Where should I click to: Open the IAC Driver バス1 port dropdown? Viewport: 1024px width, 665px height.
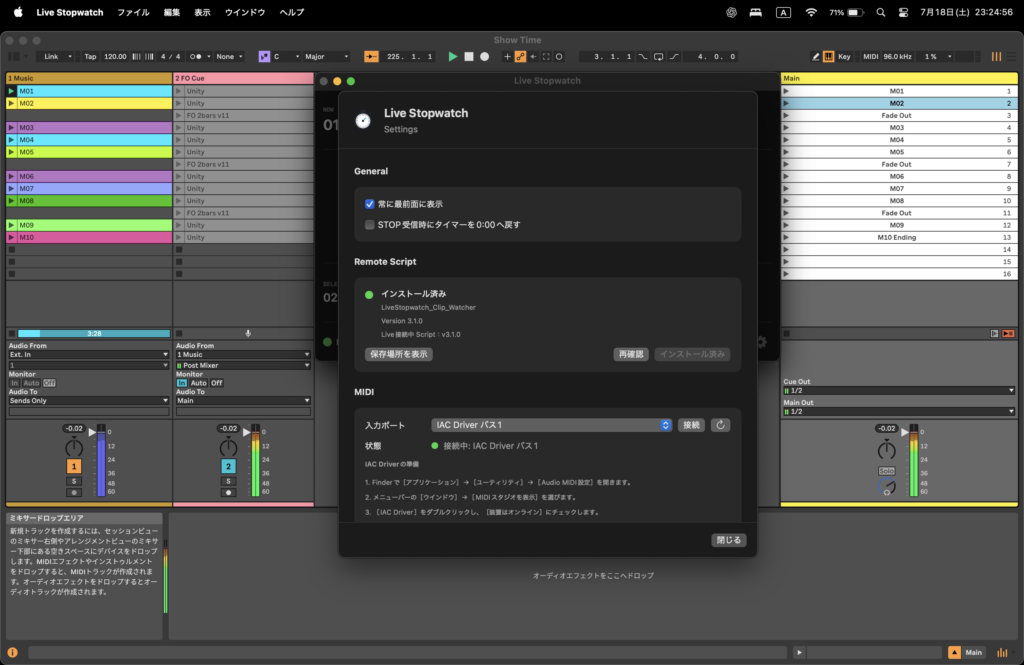(551, 425)
